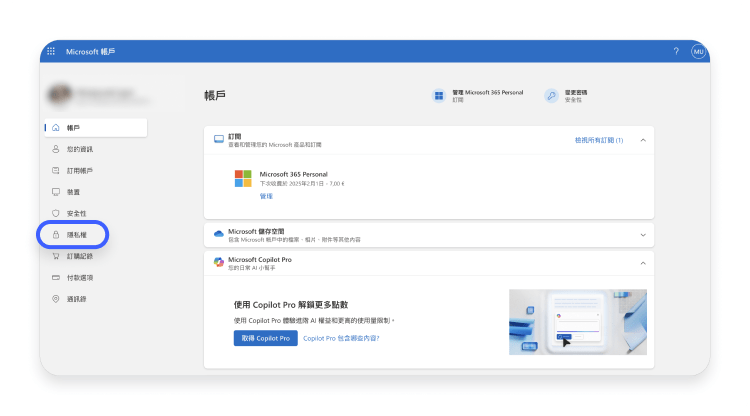Open Copilot Pro 包含哪些內容? link
750x416 pixels.
point(341,338)
